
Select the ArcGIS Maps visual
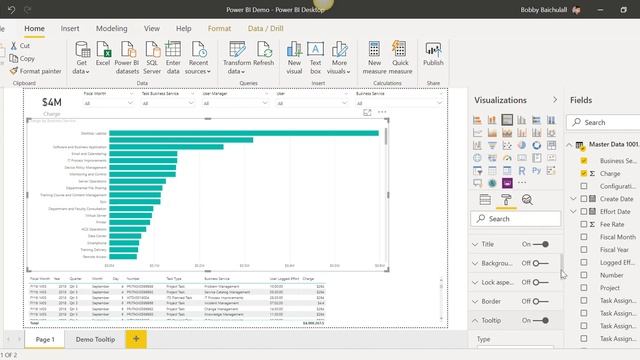[492, 183]
